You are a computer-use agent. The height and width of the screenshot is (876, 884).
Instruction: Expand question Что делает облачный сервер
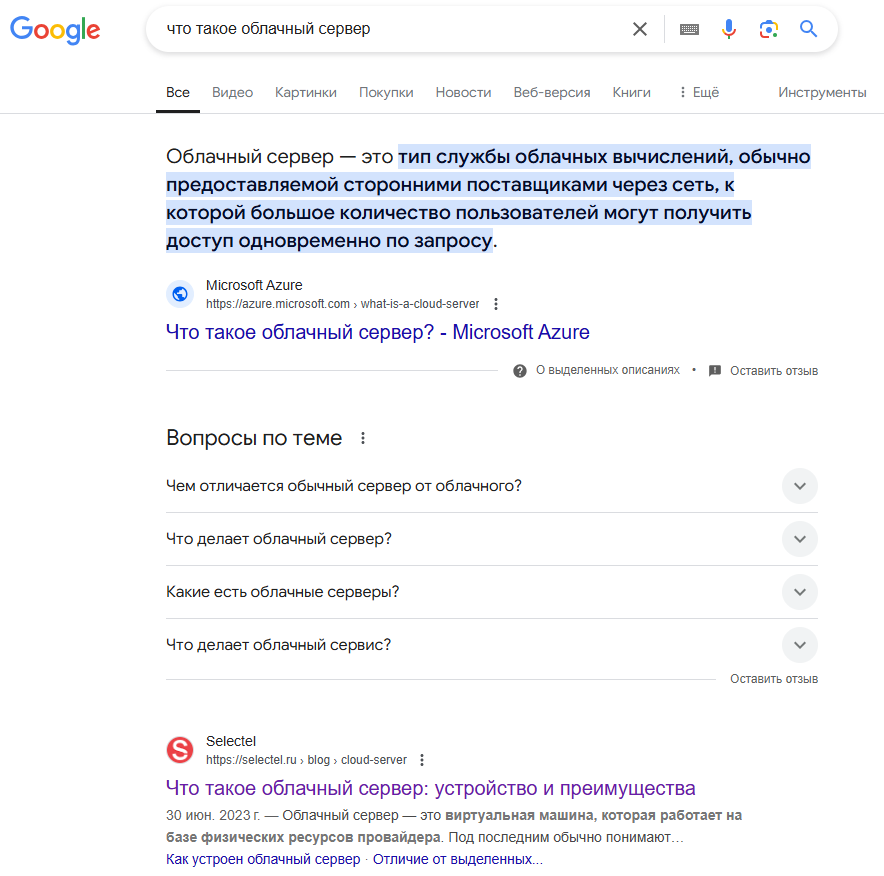(800, 539)
